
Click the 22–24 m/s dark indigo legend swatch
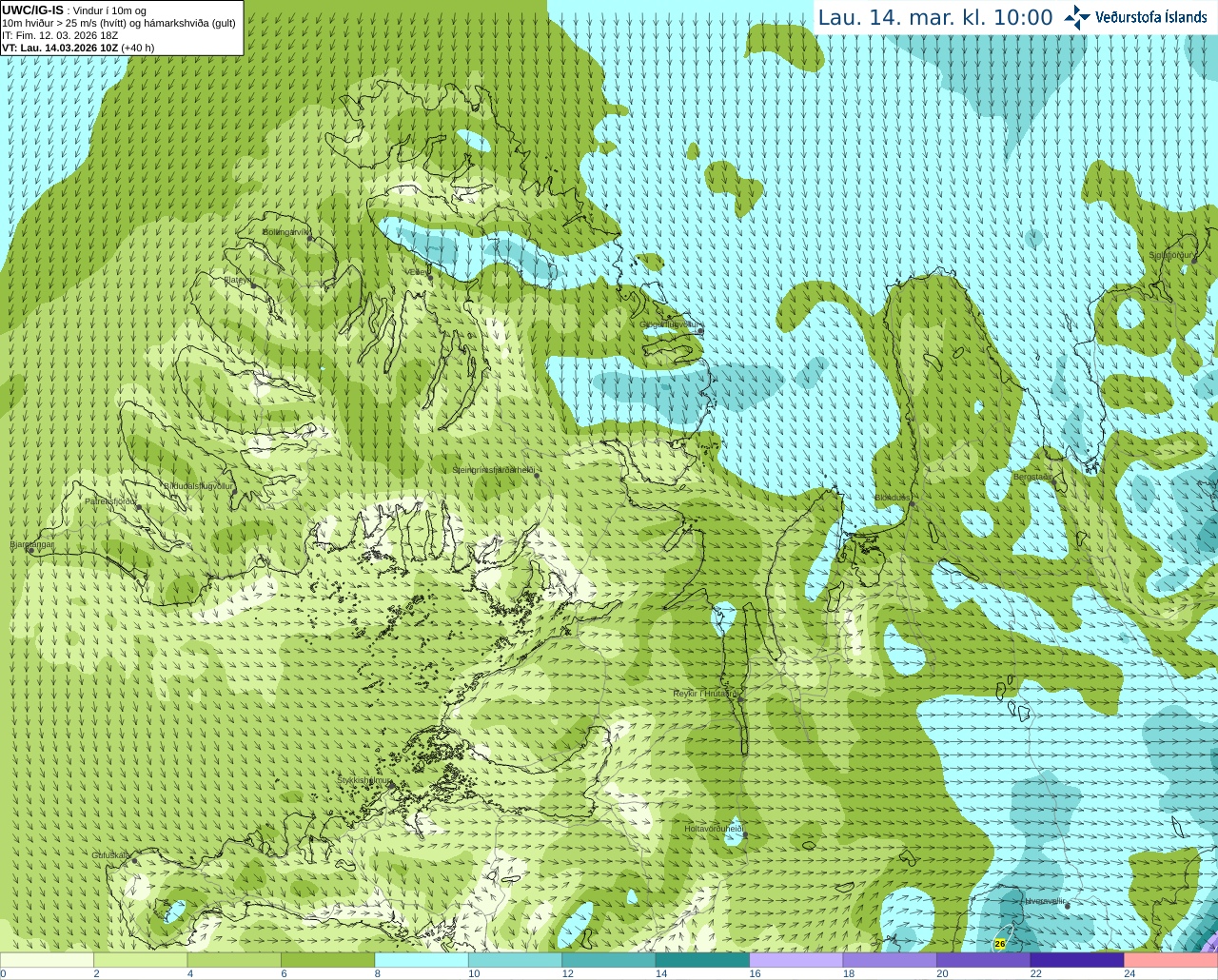1077,960
